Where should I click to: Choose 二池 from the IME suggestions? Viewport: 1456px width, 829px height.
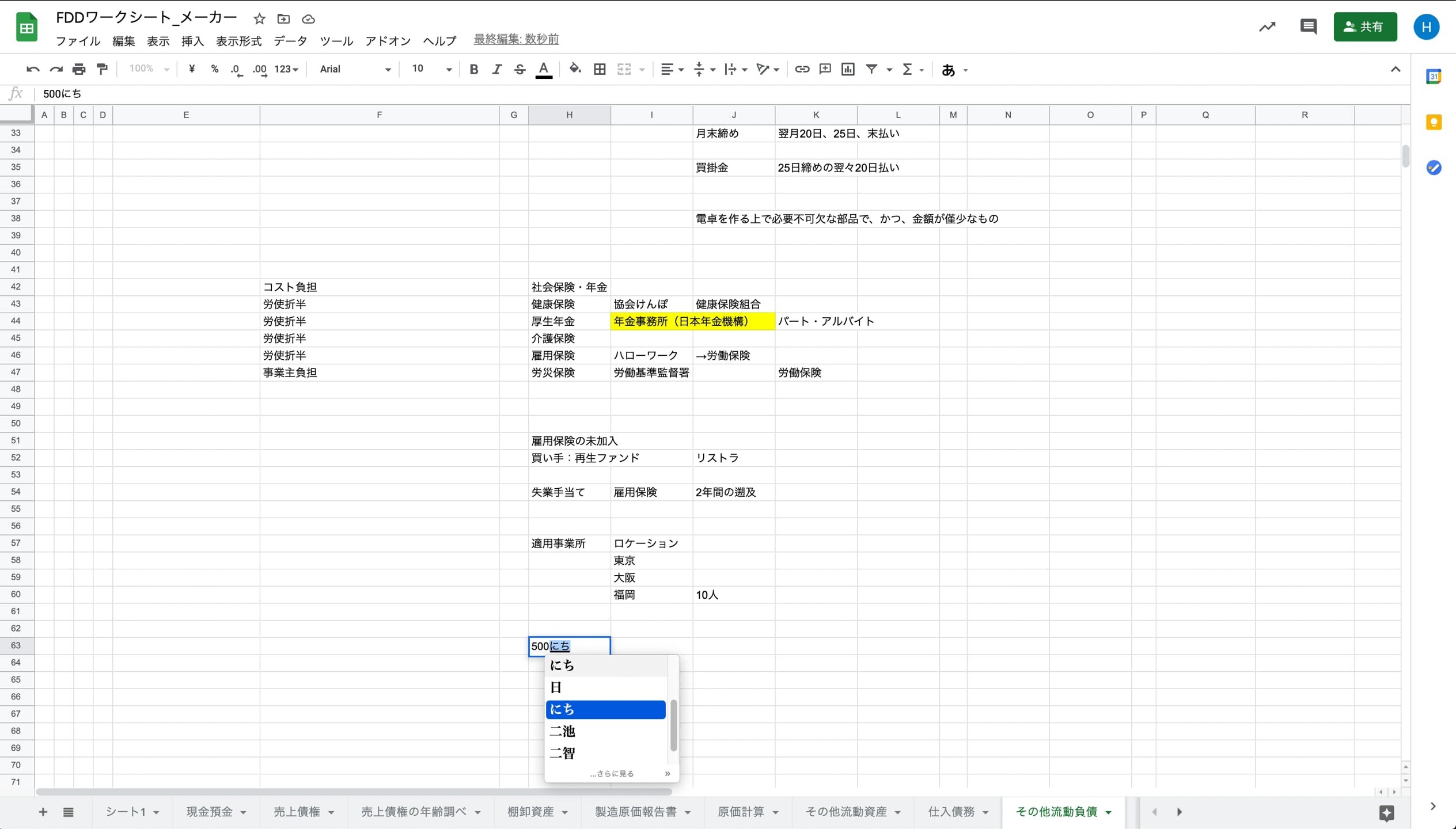[563, 731]
